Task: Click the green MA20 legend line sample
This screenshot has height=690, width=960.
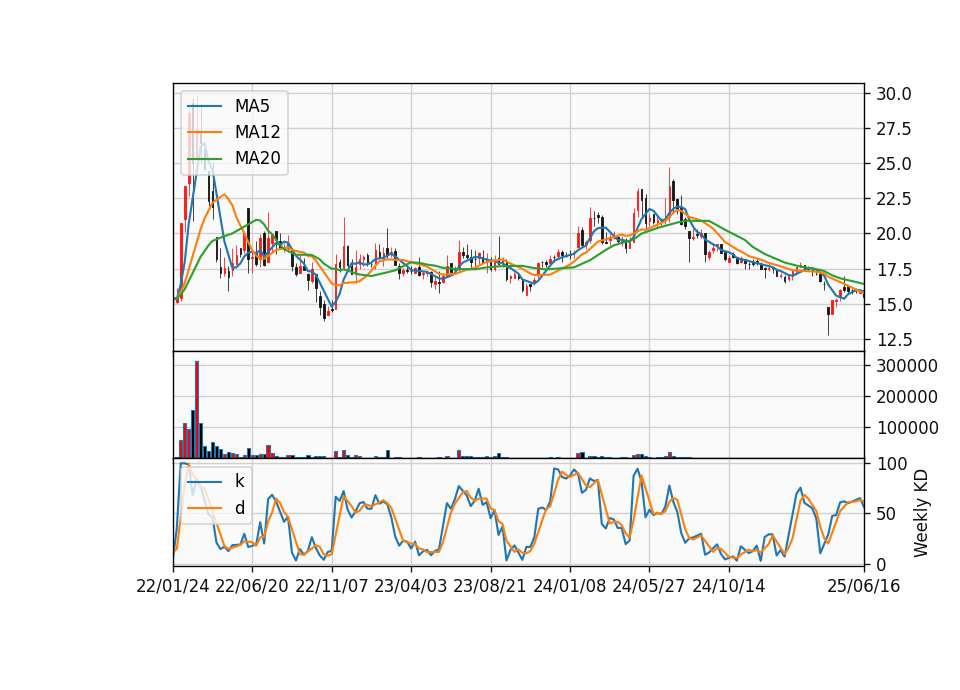Action: pos(204,158)
